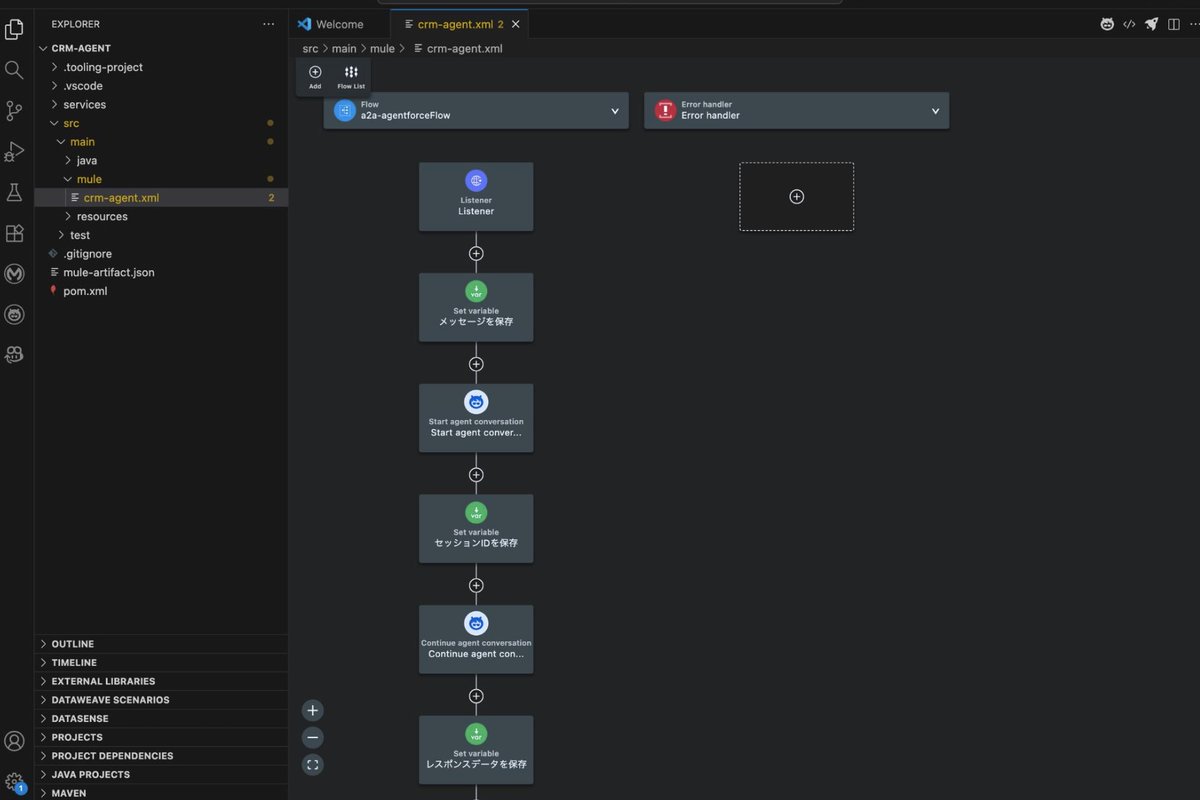Select the MuleSoft icon in the activity bar
This screenshot has height=800, width=1200.
click(x=14, y=273)
